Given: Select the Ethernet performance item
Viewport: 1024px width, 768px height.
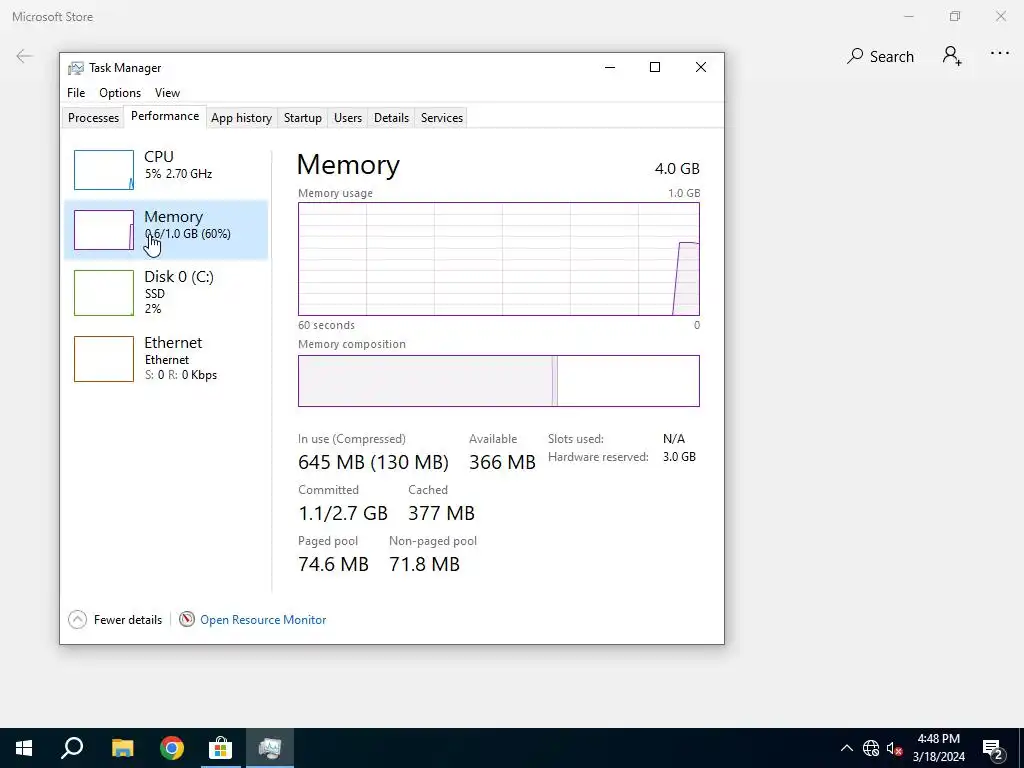Looking at the screenshot, I should click(166, 359).
